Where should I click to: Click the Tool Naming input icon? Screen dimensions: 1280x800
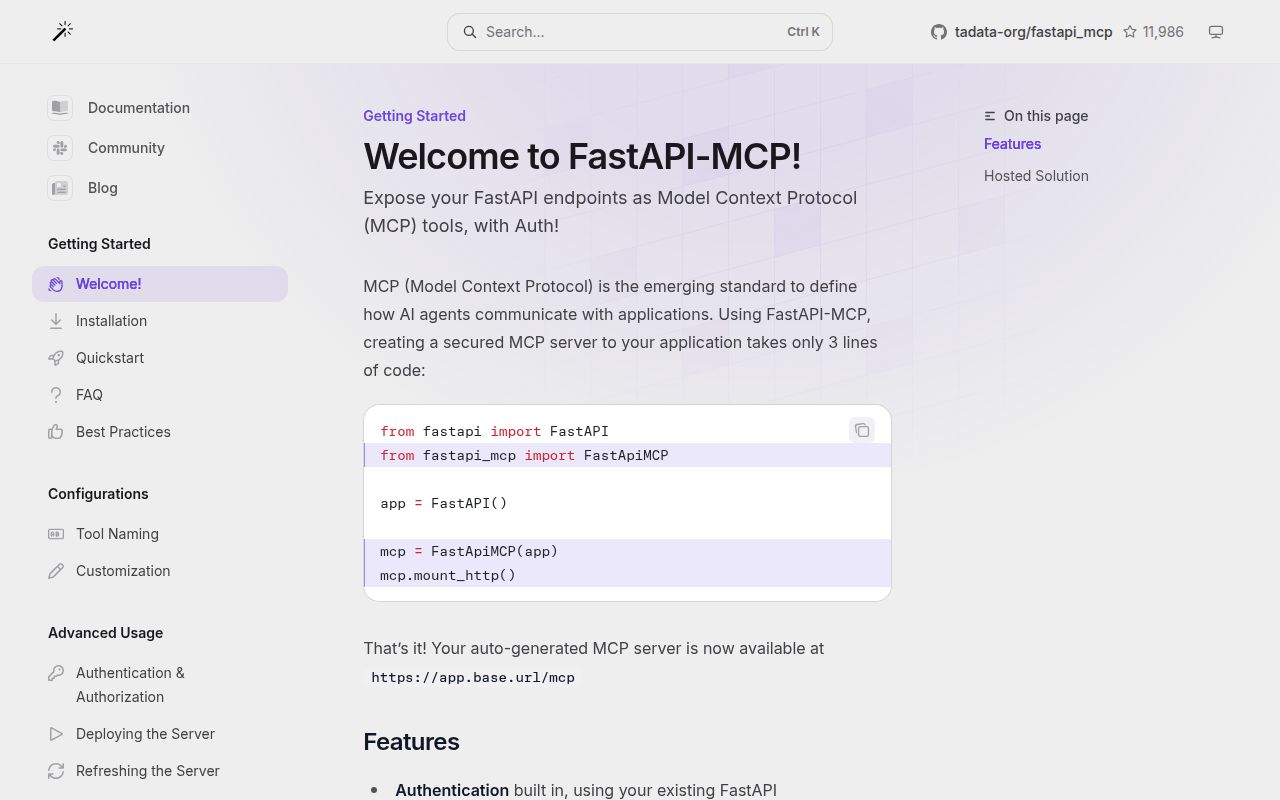tap(56, 534)
